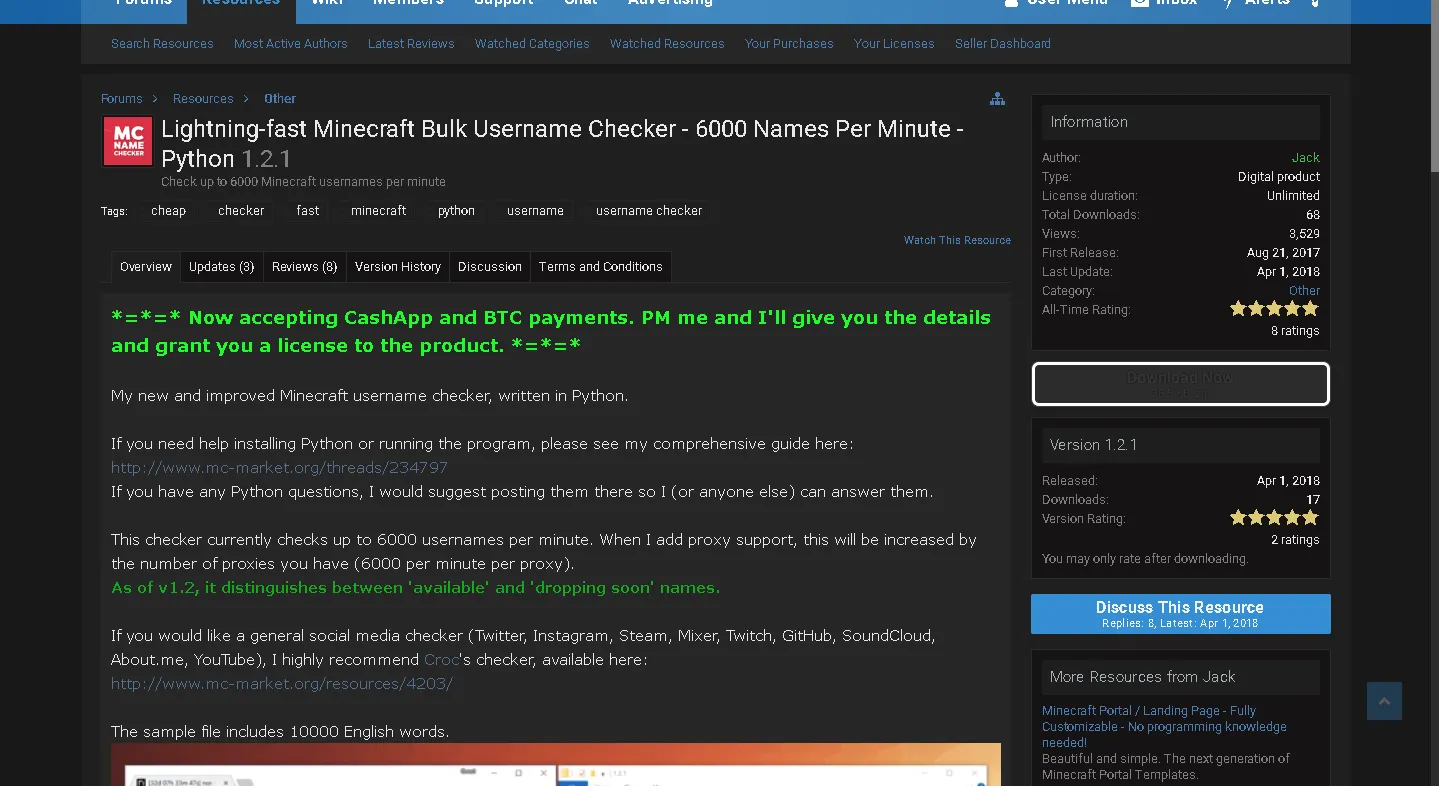
Task: Click the breadcrumb arrow after Forums
Action: coord(154,99)
